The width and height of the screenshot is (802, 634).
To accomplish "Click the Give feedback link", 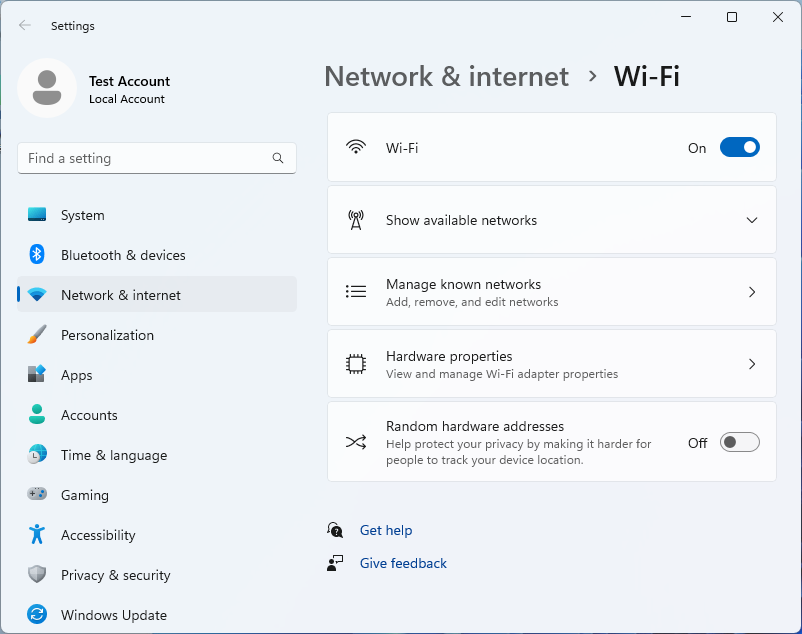I will click(x=403, y=563).
